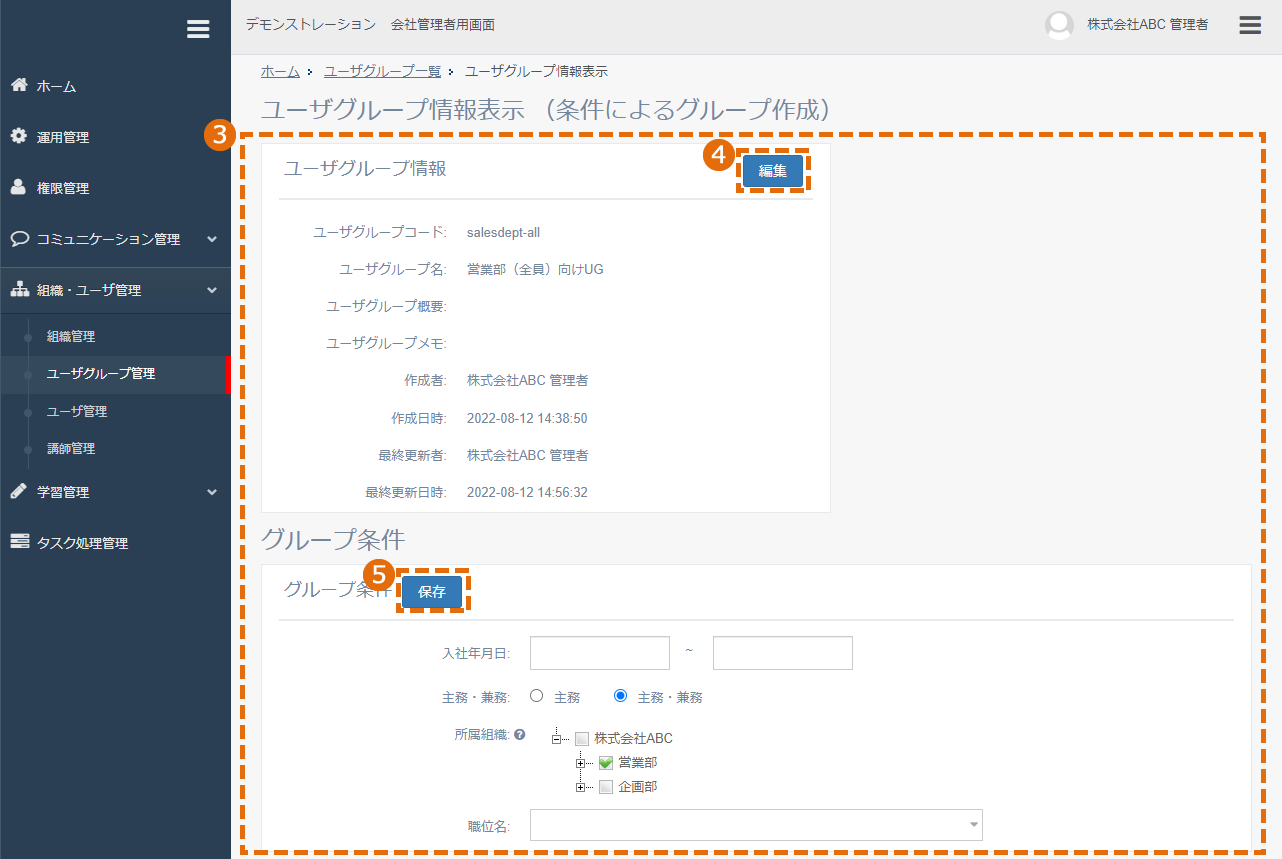Expand the 営業部 tree node
Viewport: 1282px width, 859px height.
pos(580,763)
